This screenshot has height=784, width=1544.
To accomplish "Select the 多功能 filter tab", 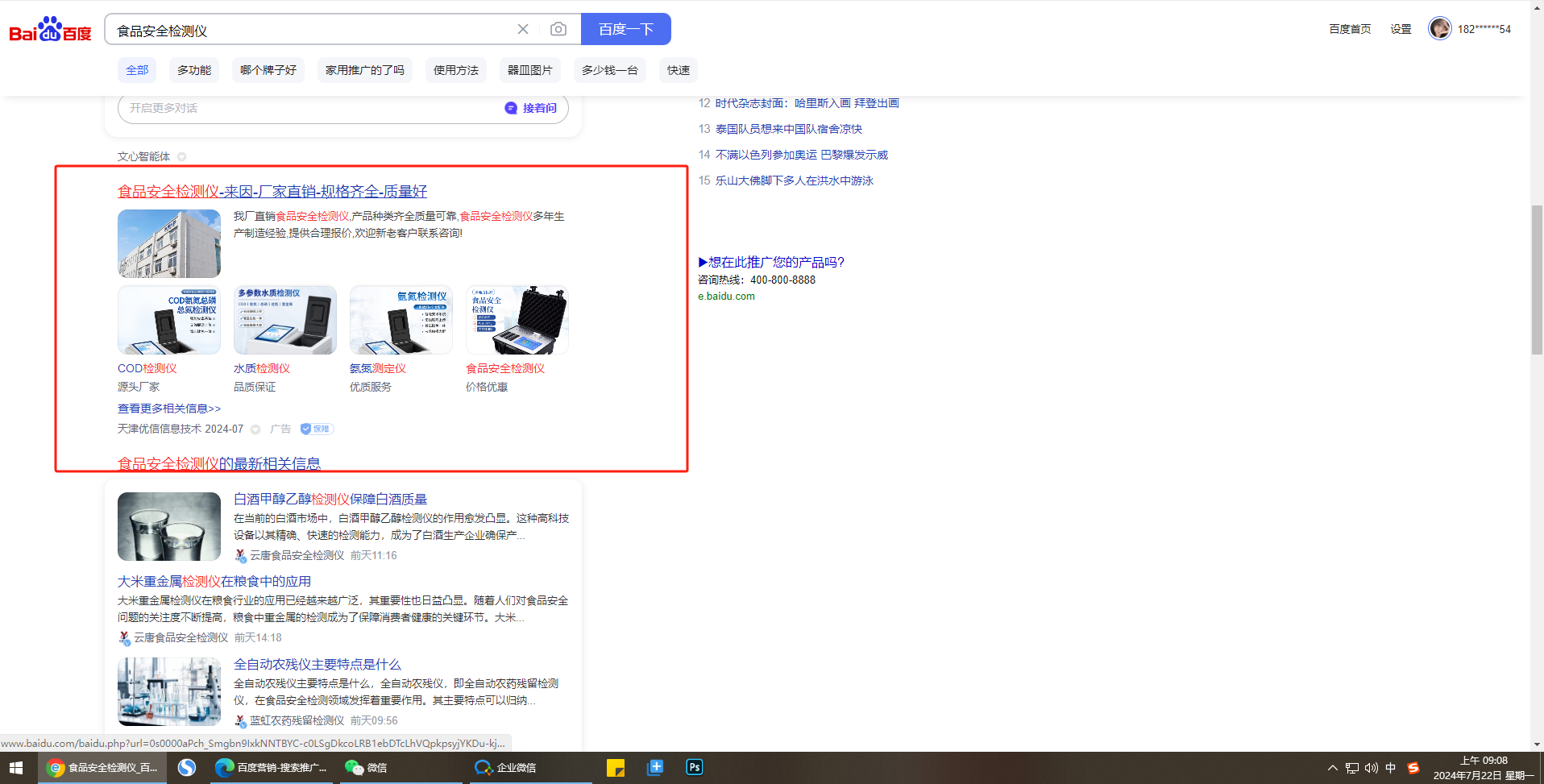I will pyautogui.click(x=194, y=70).
